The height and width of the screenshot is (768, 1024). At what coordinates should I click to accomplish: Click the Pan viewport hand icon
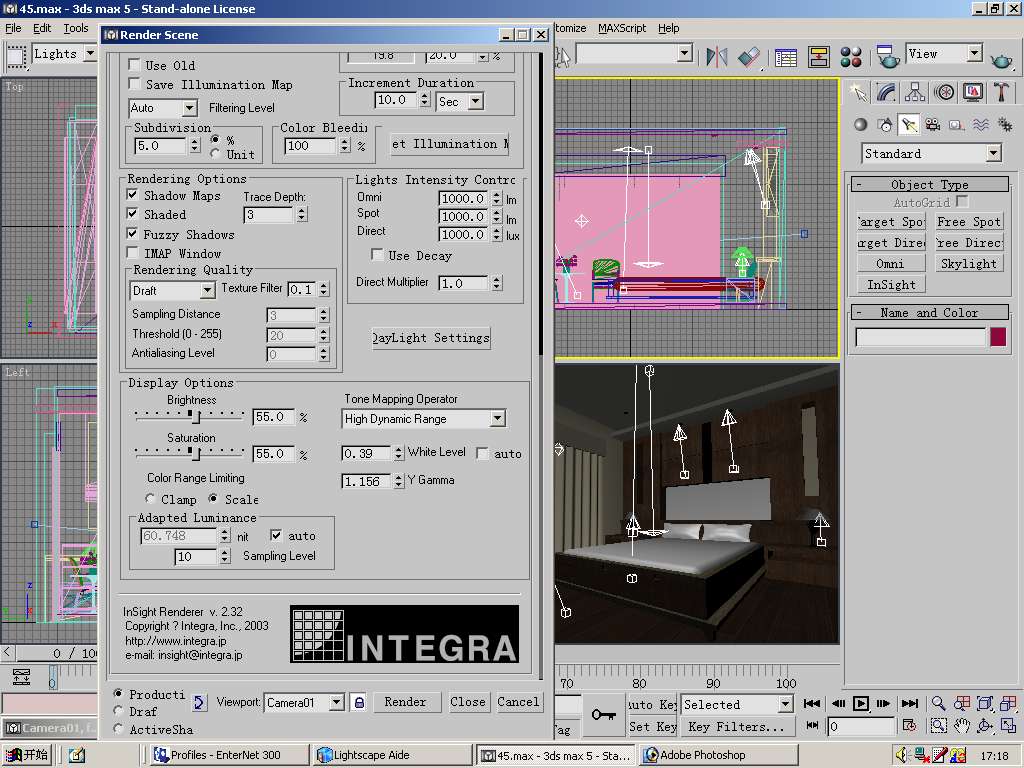click(962, 726)
